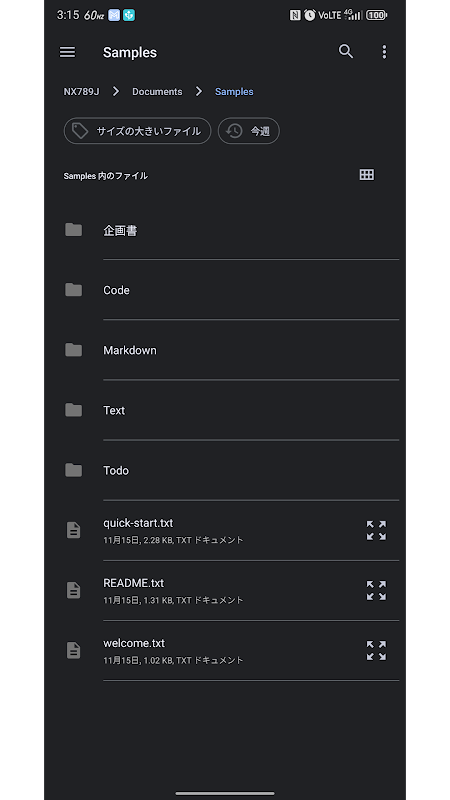This screenshot has width=450, height=800.
Task: Toggle the サイズの大きいファイル filter chip
Action: coord(137,131)
